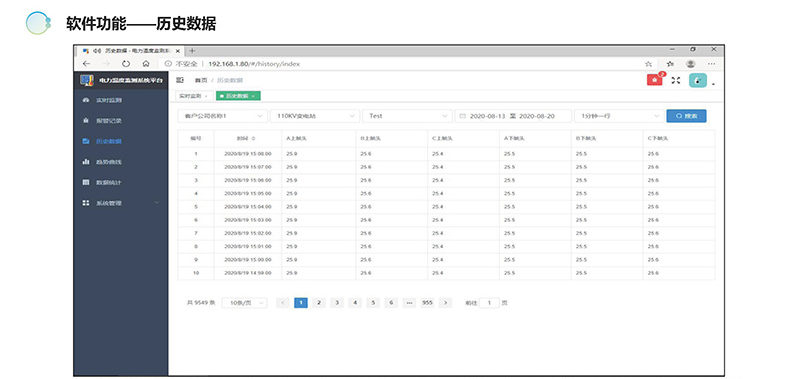This screenshot has height=379, width=799.
Task: Click the red alarm notification icon
Action: [x=654, y=80]
